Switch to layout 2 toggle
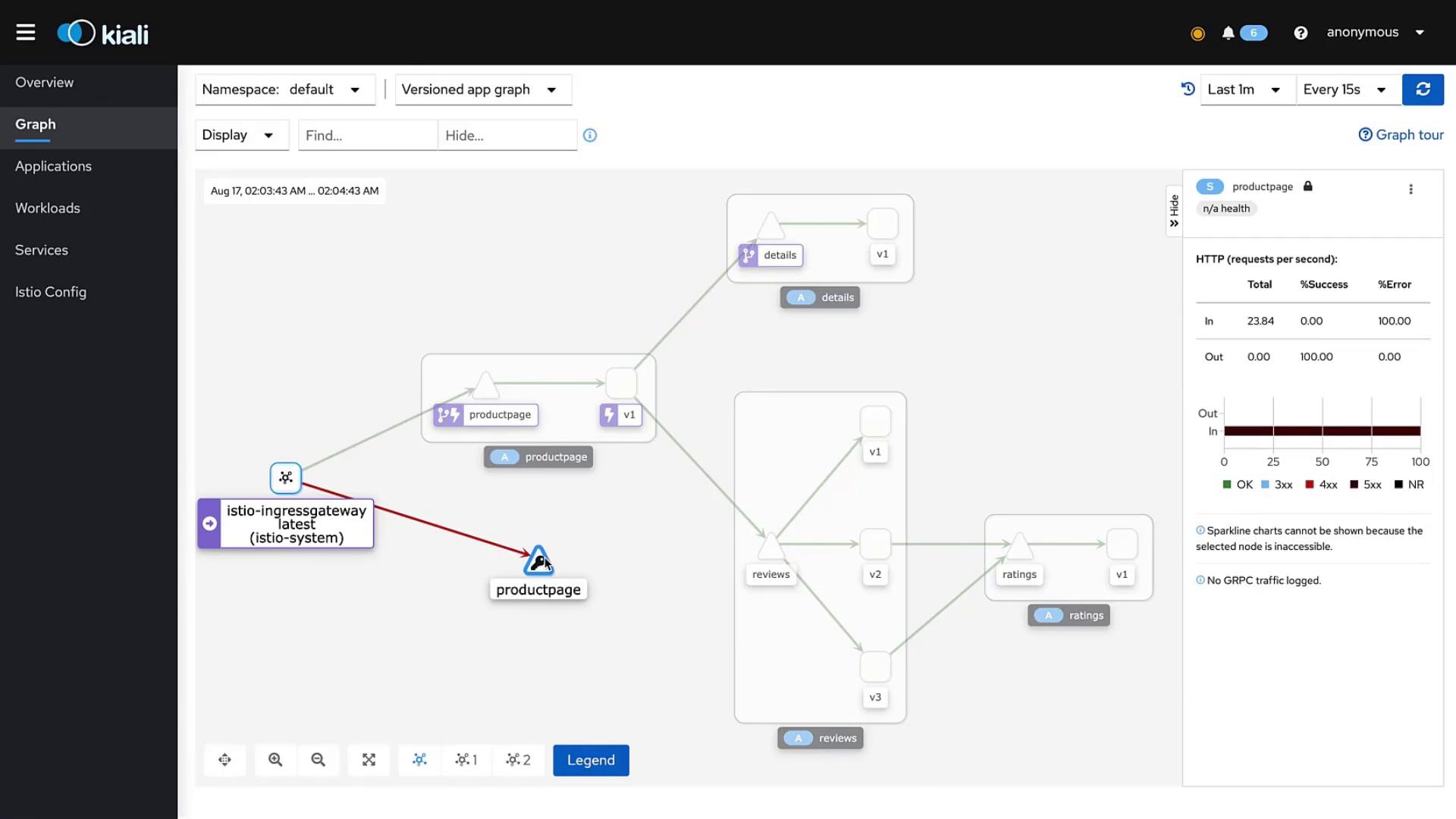 point(518,760)
